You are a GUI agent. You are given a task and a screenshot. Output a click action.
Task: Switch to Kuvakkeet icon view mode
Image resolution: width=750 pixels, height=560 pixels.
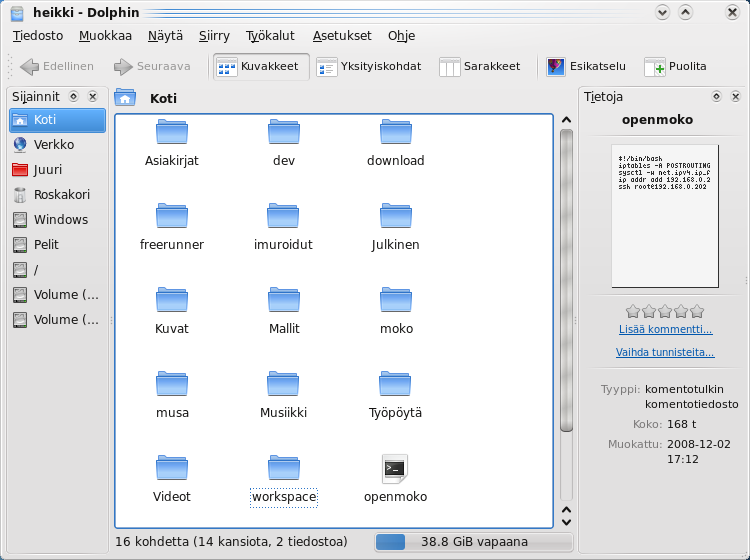pos(258,67)
